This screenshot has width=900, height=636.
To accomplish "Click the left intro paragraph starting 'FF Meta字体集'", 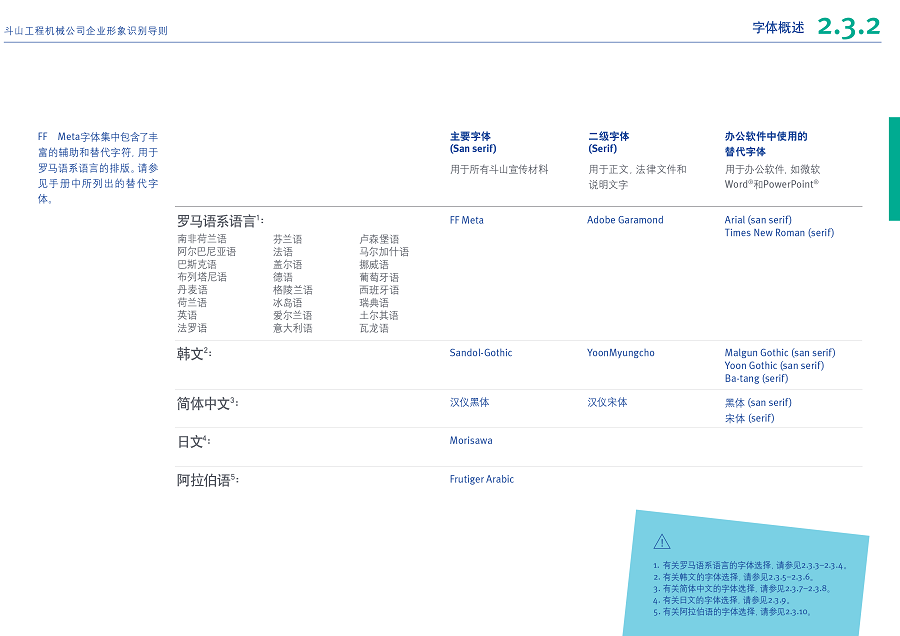I will [98, 168].
